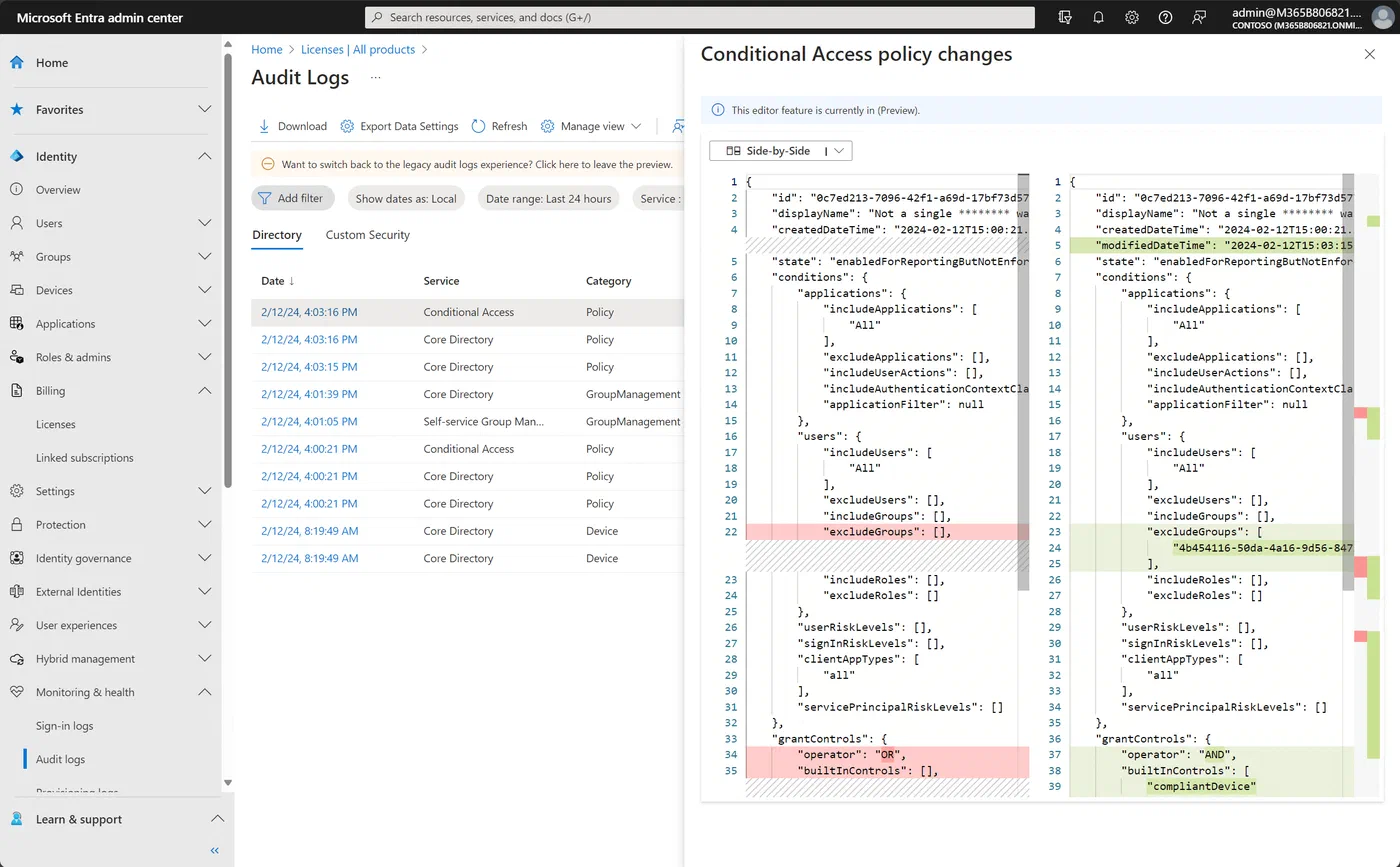1400x867 pixels.
Task: Switch to the Custom Security tab
Action: [x=368, y=235]
